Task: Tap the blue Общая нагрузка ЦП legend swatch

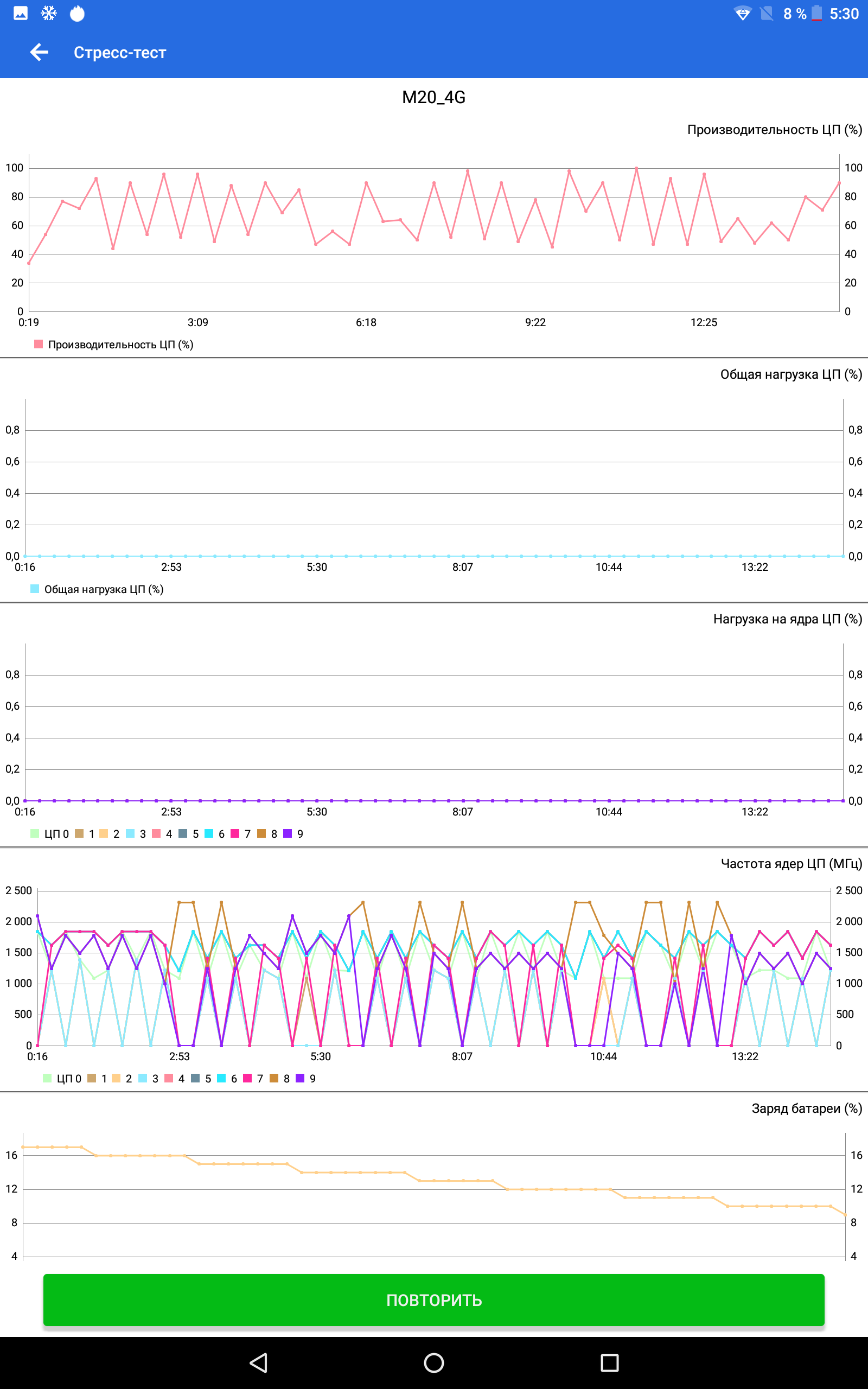Action: point(34,589)
